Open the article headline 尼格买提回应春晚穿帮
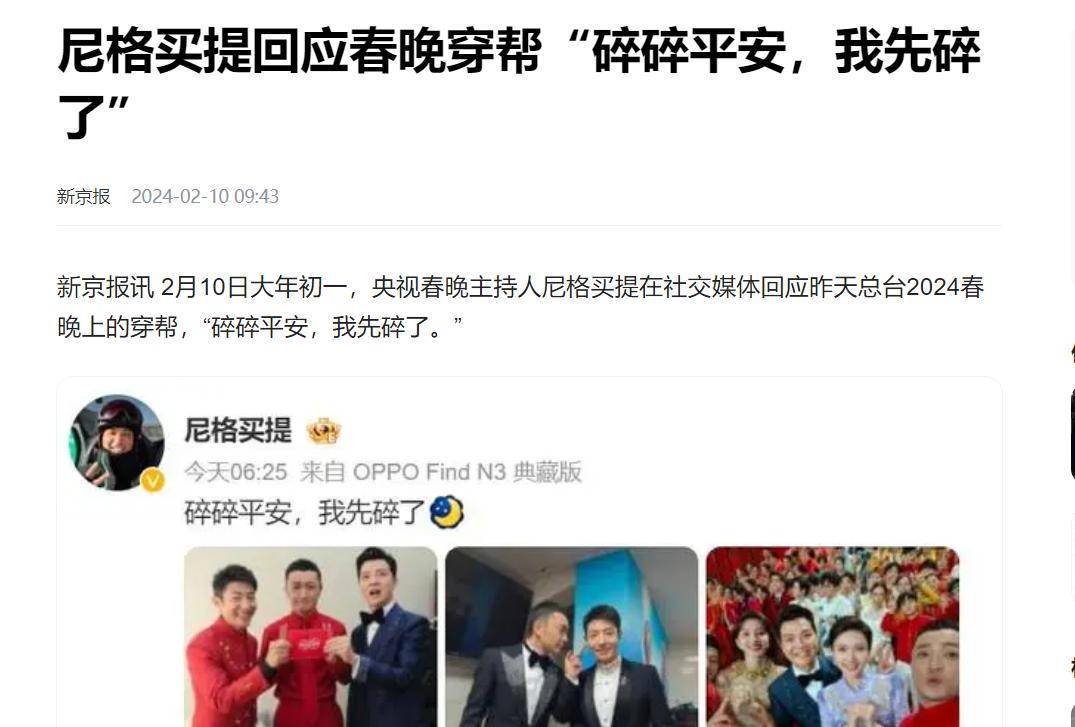The width and height of the screenshot is (1075, 727). click(x=519, y=81)
